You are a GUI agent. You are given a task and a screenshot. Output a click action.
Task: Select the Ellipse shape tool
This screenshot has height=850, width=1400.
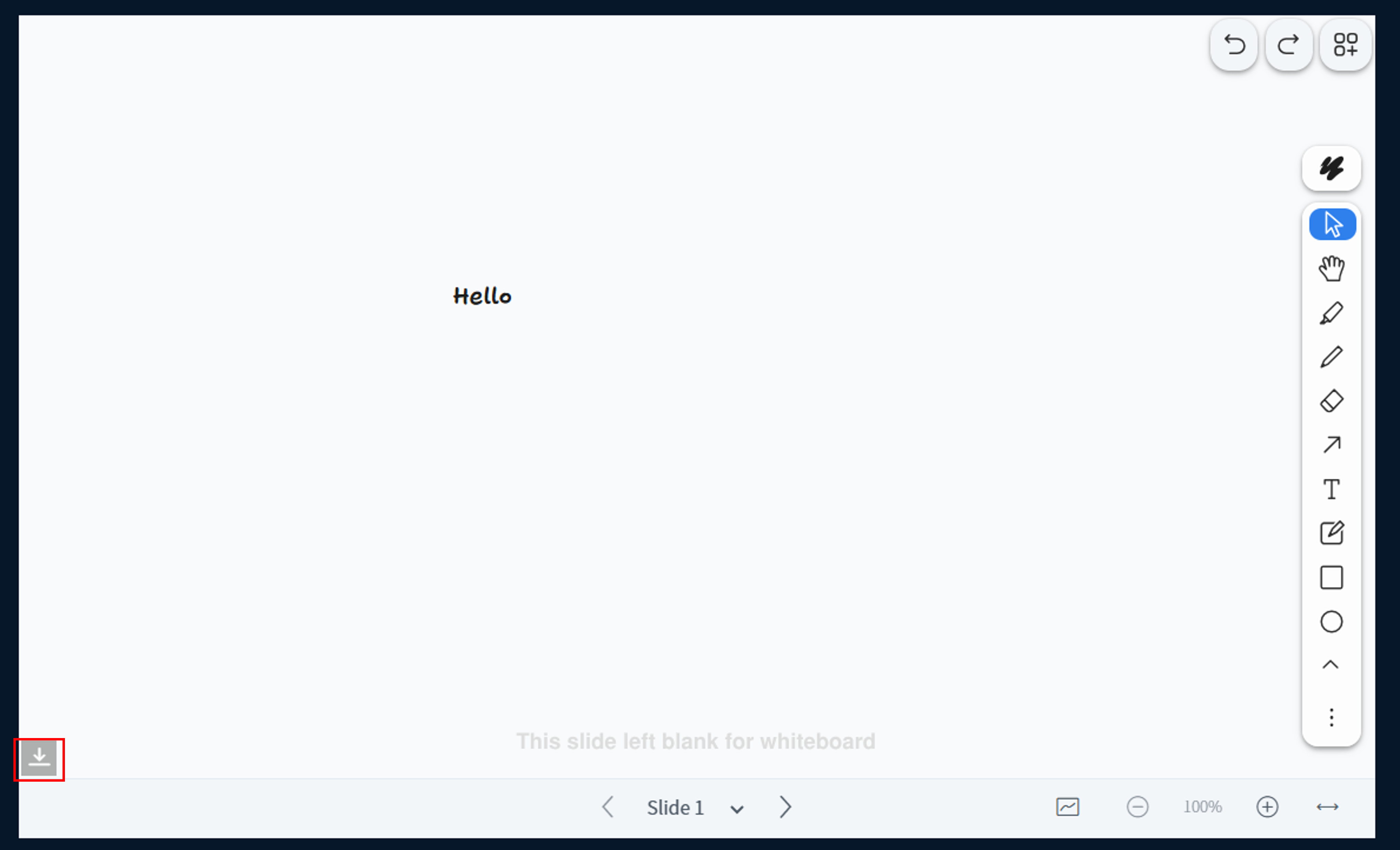tap(1331, 622)
